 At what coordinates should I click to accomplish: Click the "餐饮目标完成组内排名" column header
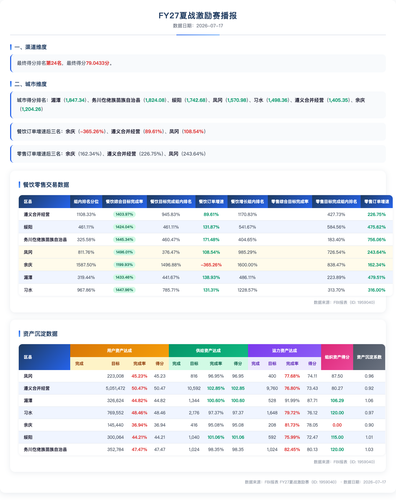click(171, 202)
